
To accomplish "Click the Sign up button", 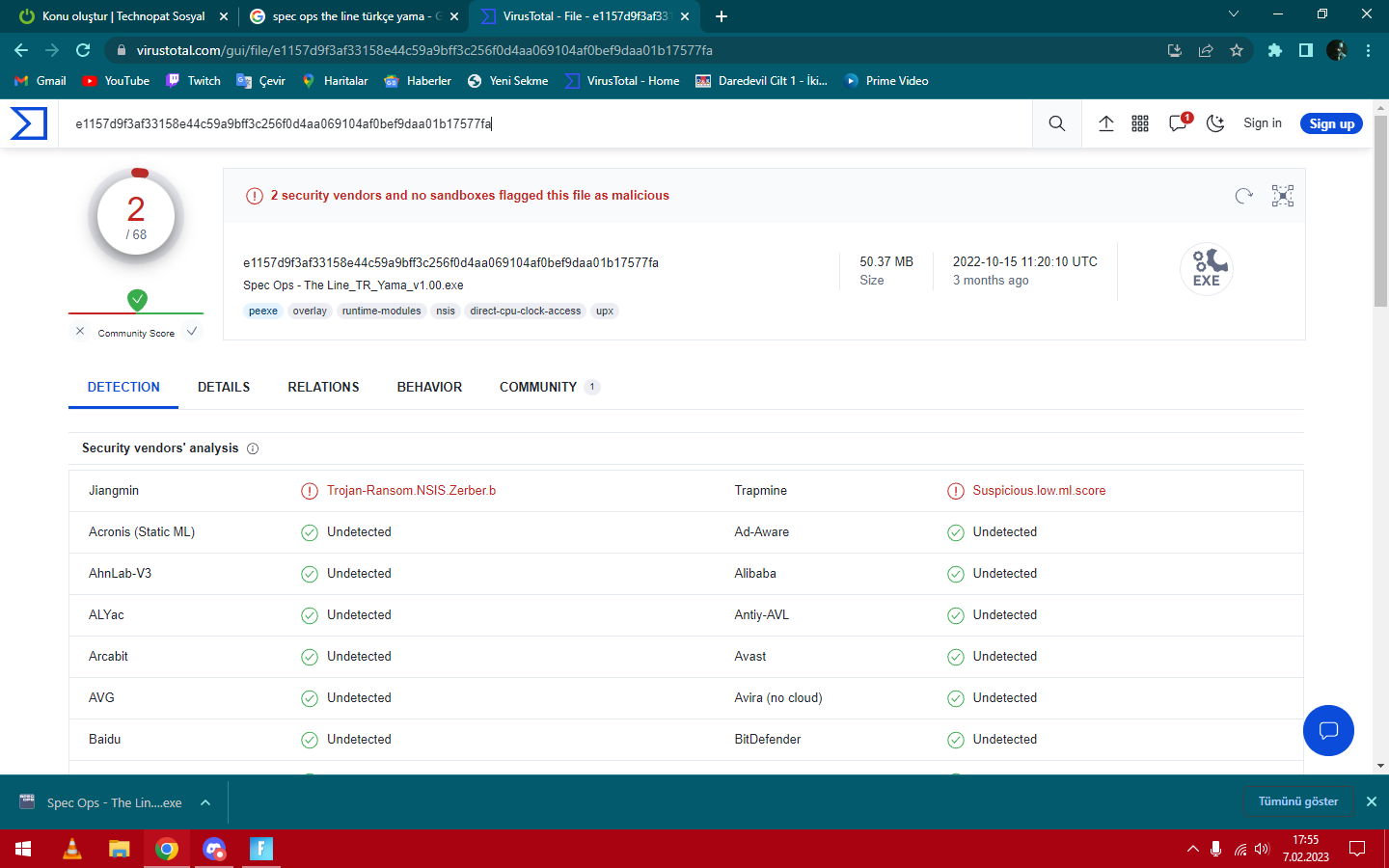I will click(x=1331, y=123).
